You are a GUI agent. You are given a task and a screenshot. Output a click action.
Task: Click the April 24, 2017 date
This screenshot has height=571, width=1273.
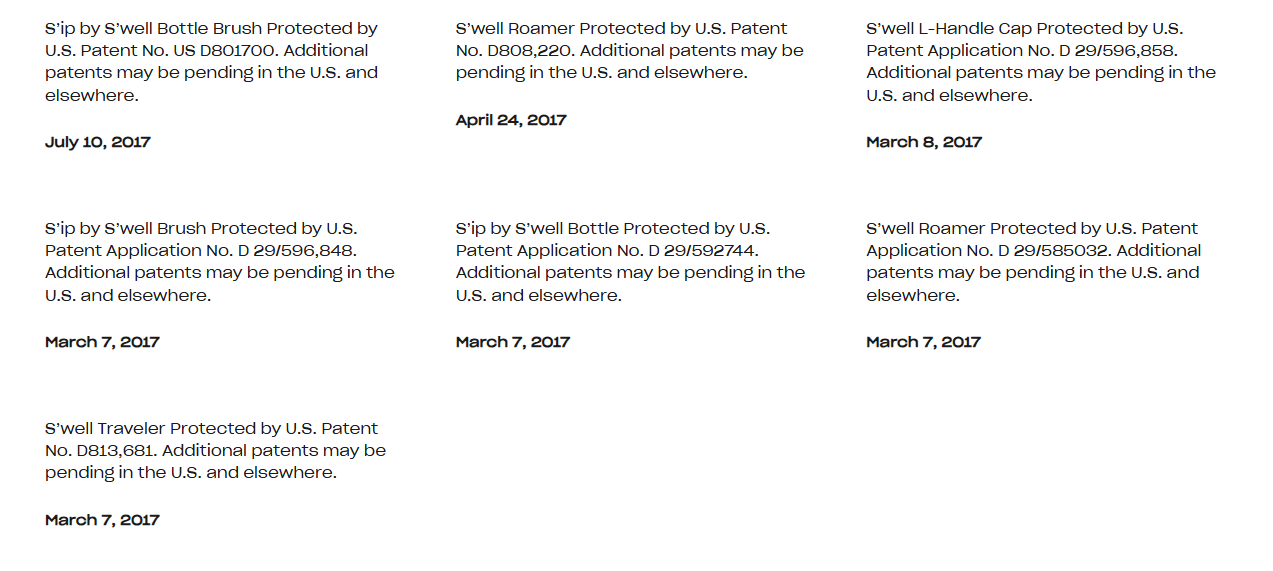pos(511,120)
